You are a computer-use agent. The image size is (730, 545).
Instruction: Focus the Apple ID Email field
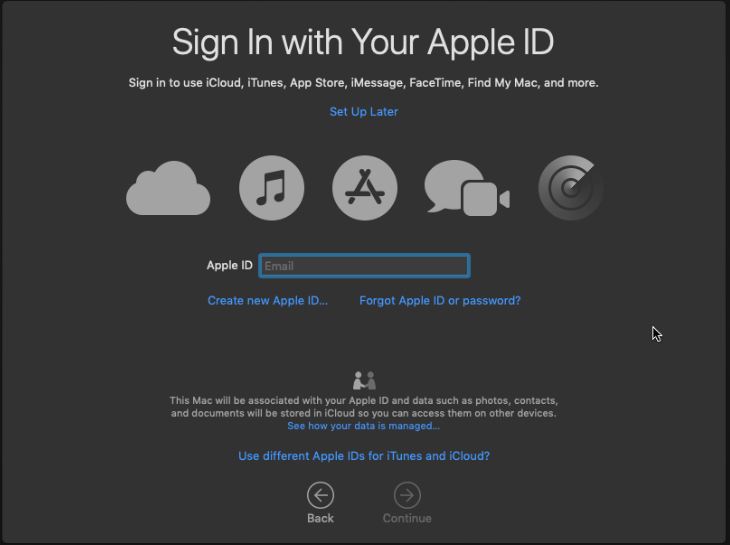point(364,266)
